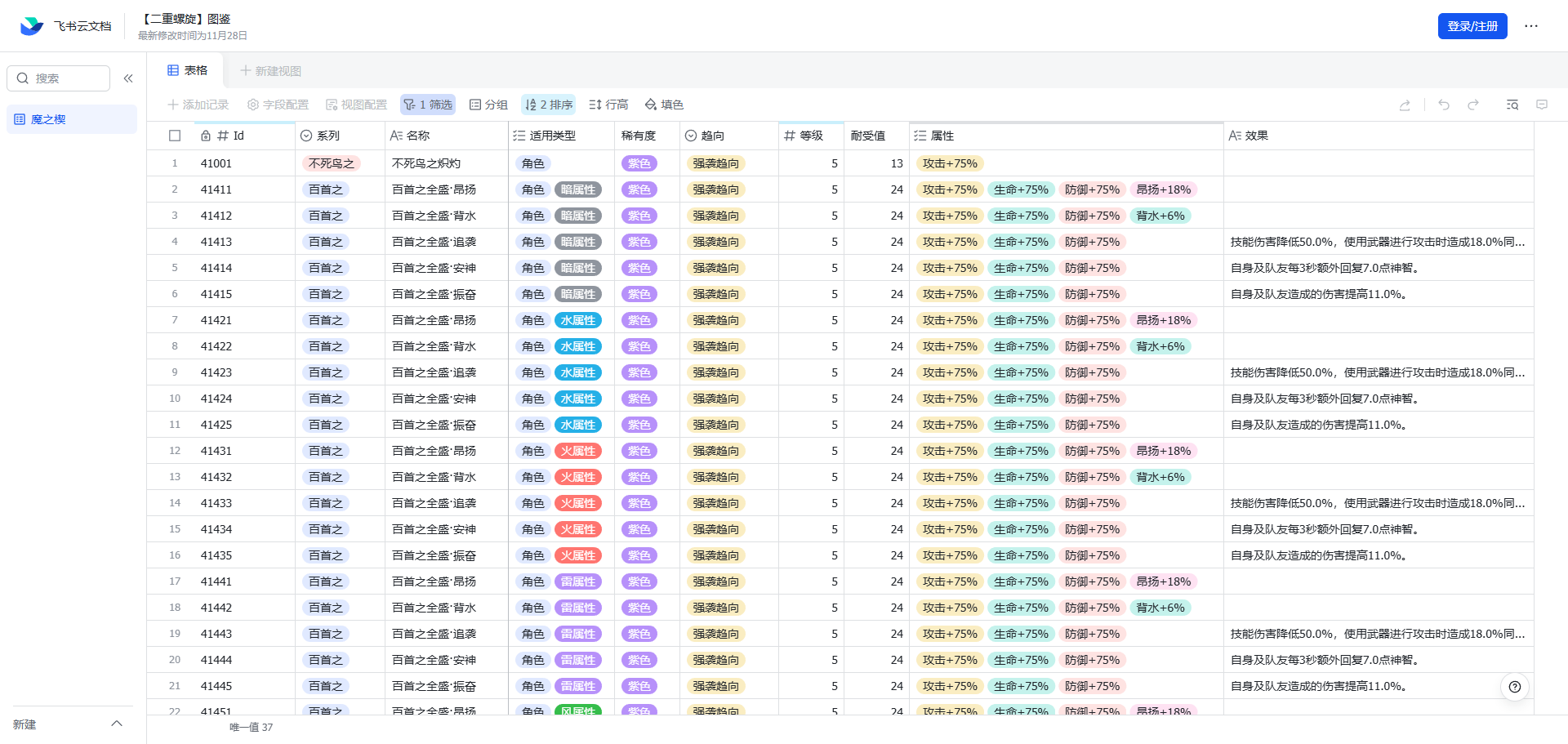This screenshot has height=744, width=1568.
Task: Click 新建视图 to add a view
Action: [x=270, y=71]
